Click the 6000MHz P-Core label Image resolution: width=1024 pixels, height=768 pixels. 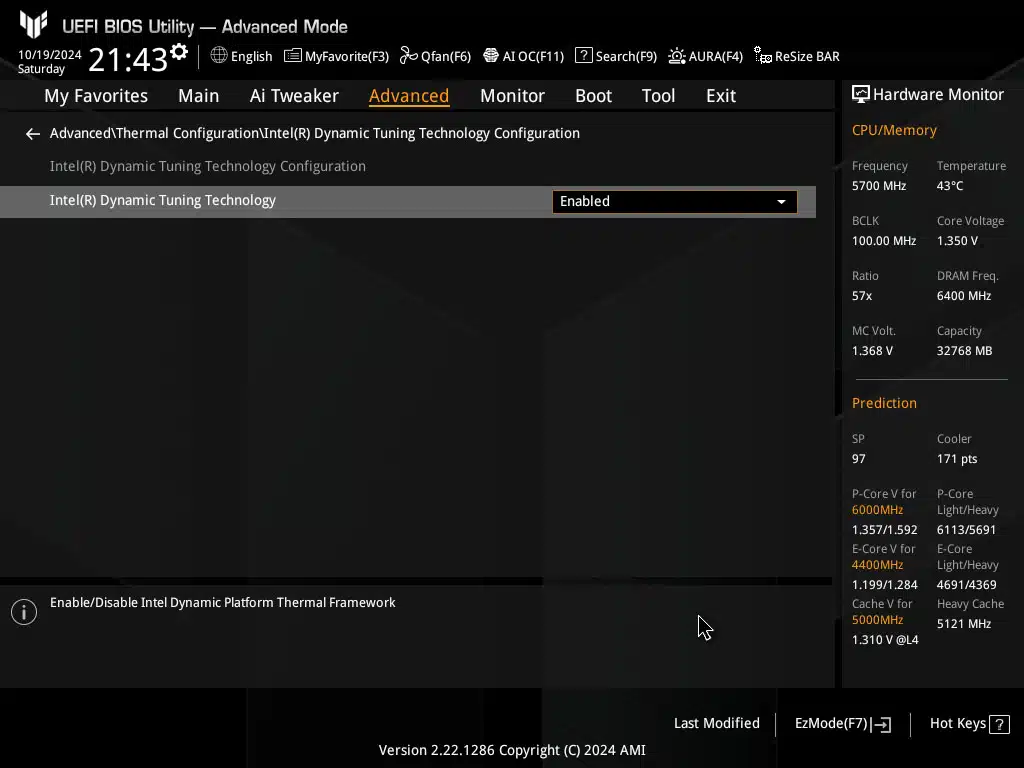(877, 510)
